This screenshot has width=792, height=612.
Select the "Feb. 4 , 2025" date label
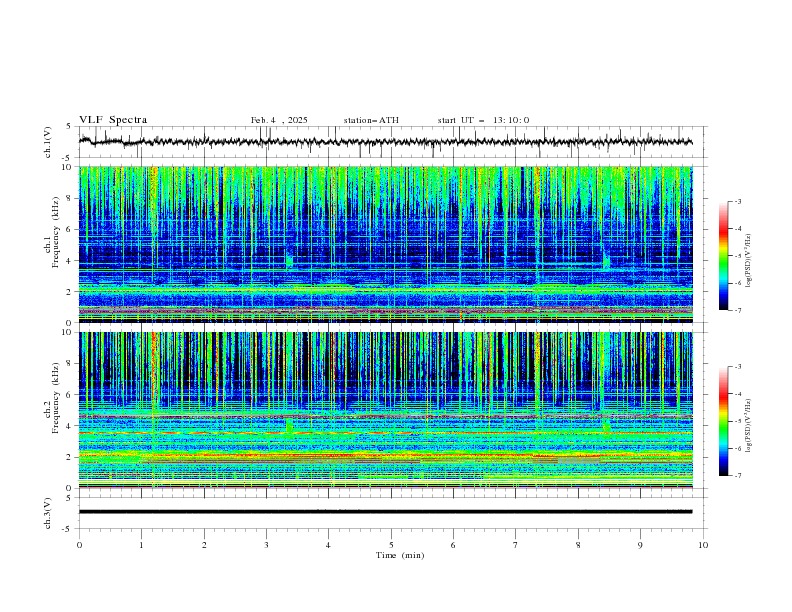(x=279, y=120)
